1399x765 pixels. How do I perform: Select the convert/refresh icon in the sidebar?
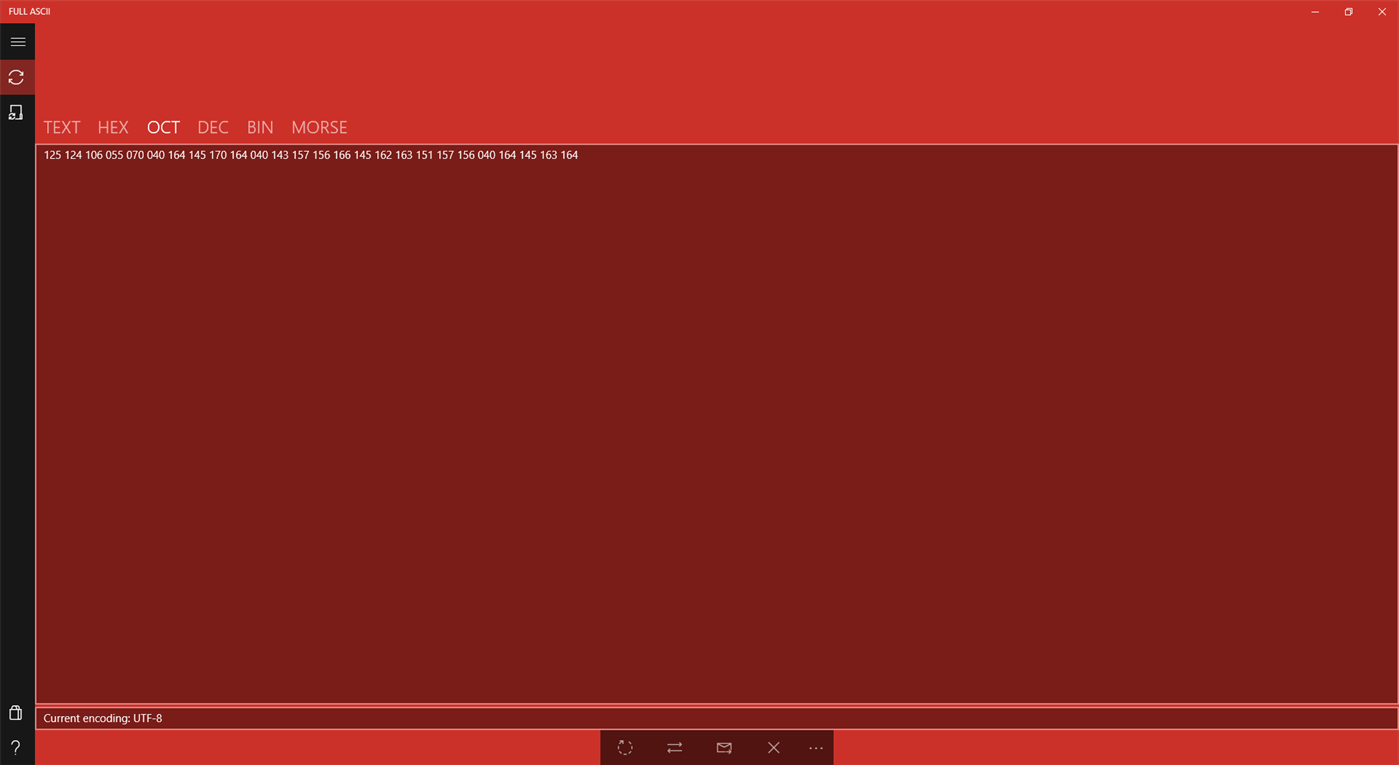pyautogui.click(x=16, y=76)
